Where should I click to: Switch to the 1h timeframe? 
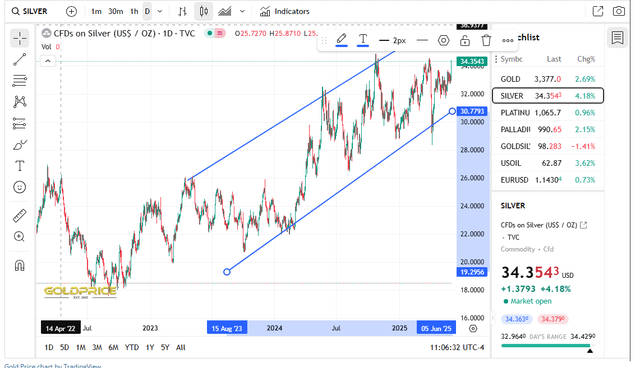(x=134, y=11)
